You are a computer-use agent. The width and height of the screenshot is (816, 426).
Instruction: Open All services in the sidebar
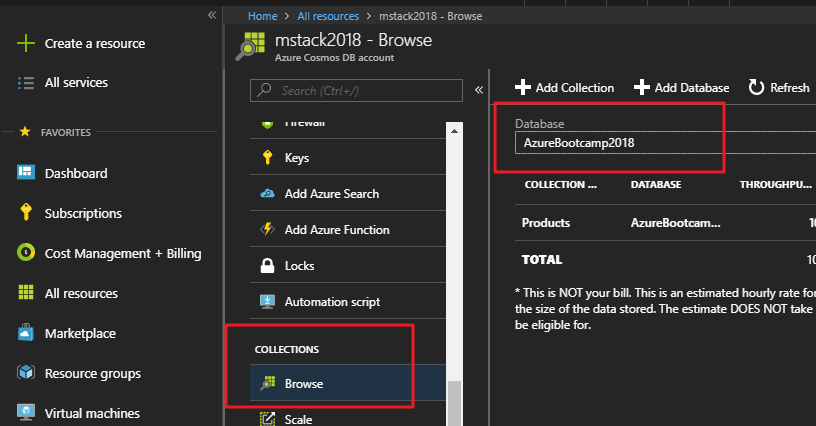(76, 83)
